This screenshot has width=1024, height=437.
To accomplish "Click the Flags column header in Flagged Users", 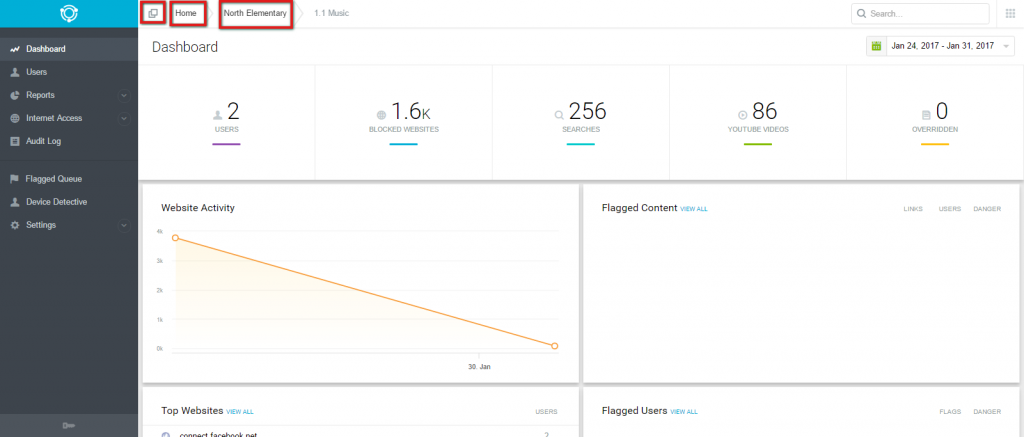I will [949, 412].
